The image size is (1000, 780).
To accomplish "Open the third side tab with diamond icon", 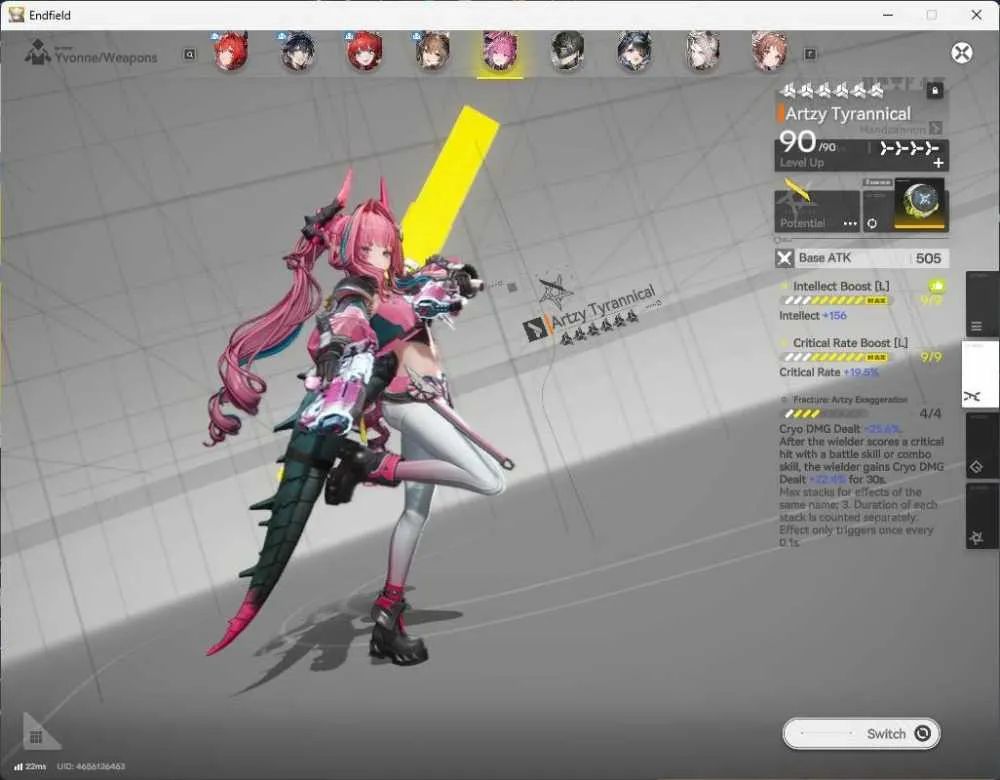I will tap(982, 446).
